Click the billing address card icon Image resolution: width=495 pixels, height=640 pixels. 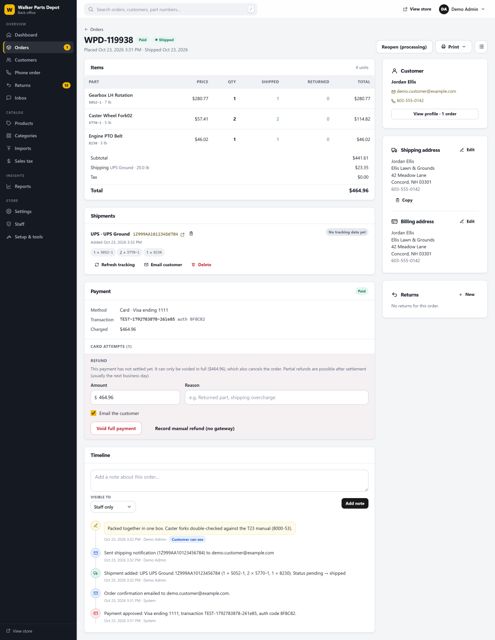[x=394, y=222]
